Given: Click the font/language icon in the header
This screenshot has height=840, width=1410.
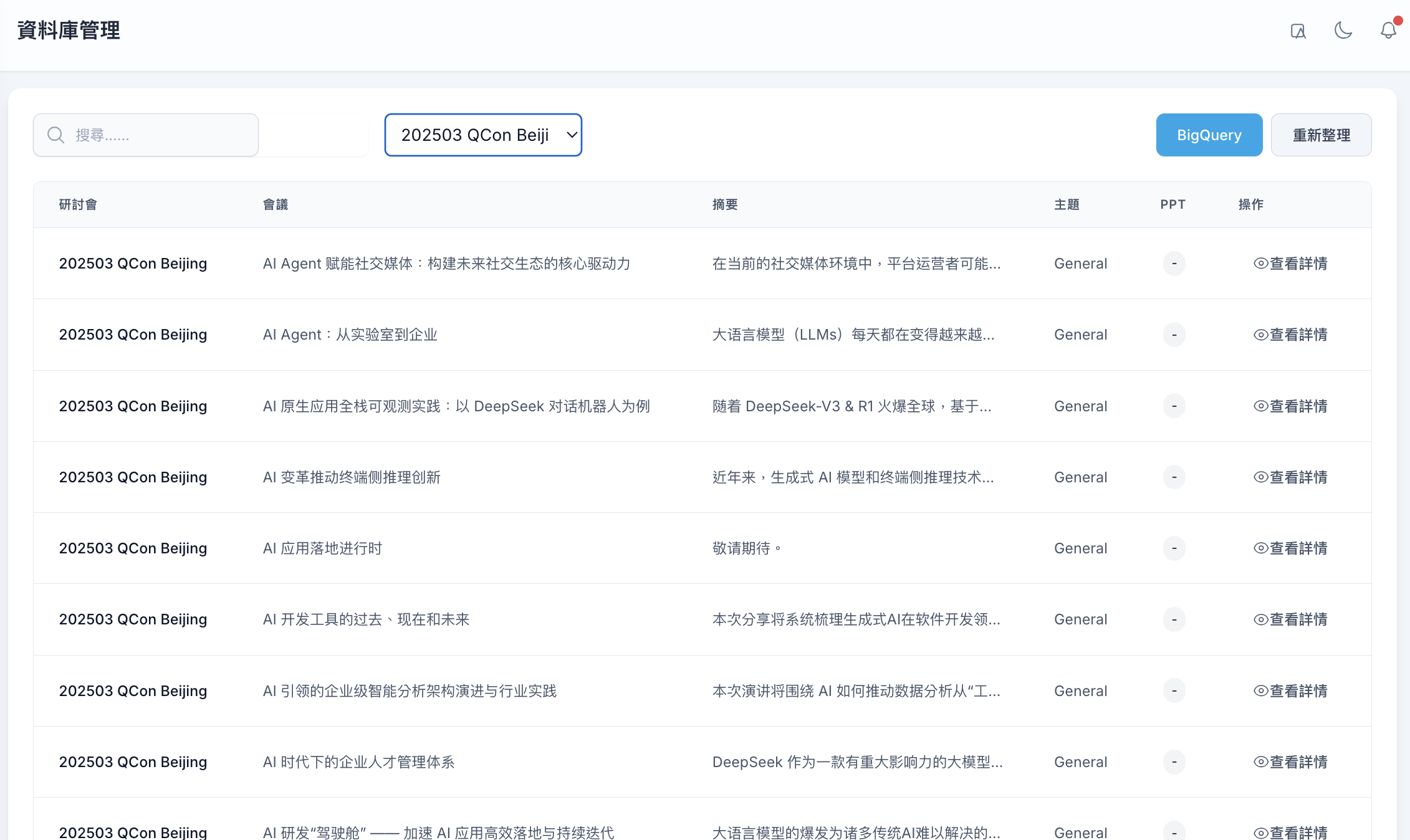Looking at the screenshot, I should pos(1298,30).
